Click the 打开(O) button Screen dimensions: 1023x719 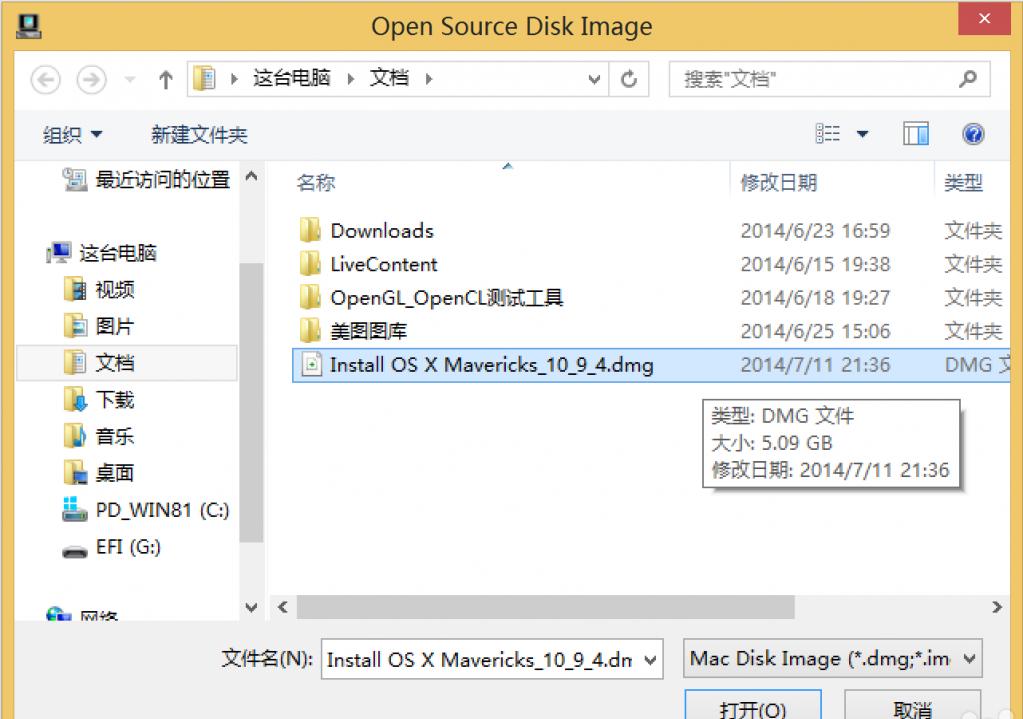point(753,706)
